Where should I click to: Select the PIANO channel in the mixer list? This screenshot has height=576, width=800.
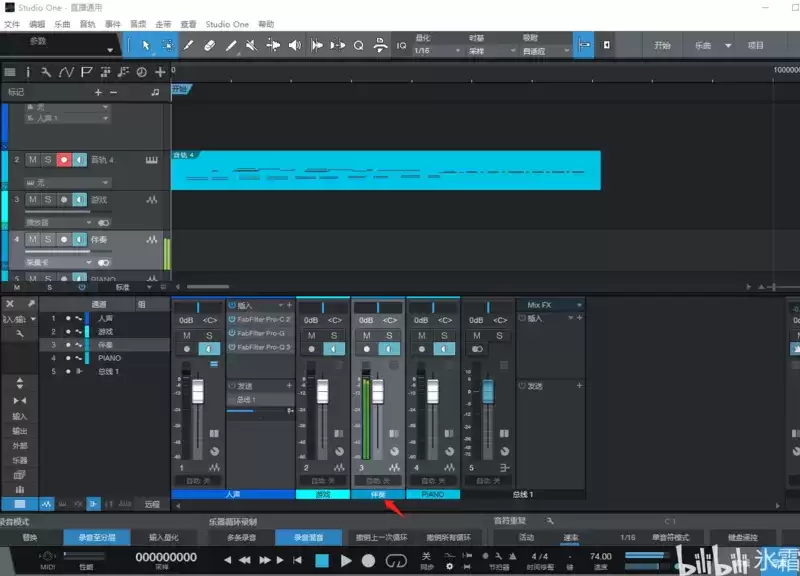click(x=109, y=357)
